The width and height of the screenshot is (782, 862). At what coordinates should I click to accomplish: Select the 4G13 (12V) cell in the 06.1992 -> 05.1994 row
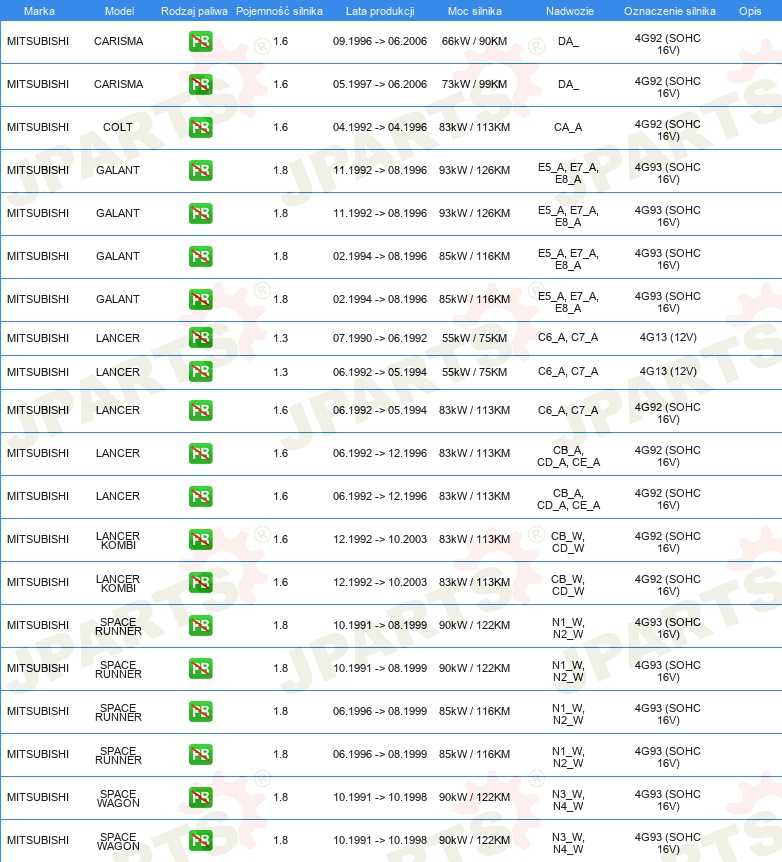668,371
